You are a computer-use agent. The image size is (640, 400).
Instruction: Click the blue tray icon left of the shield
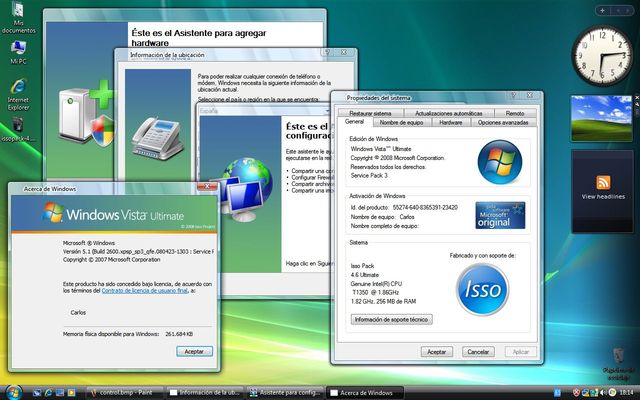pos(558,393)
